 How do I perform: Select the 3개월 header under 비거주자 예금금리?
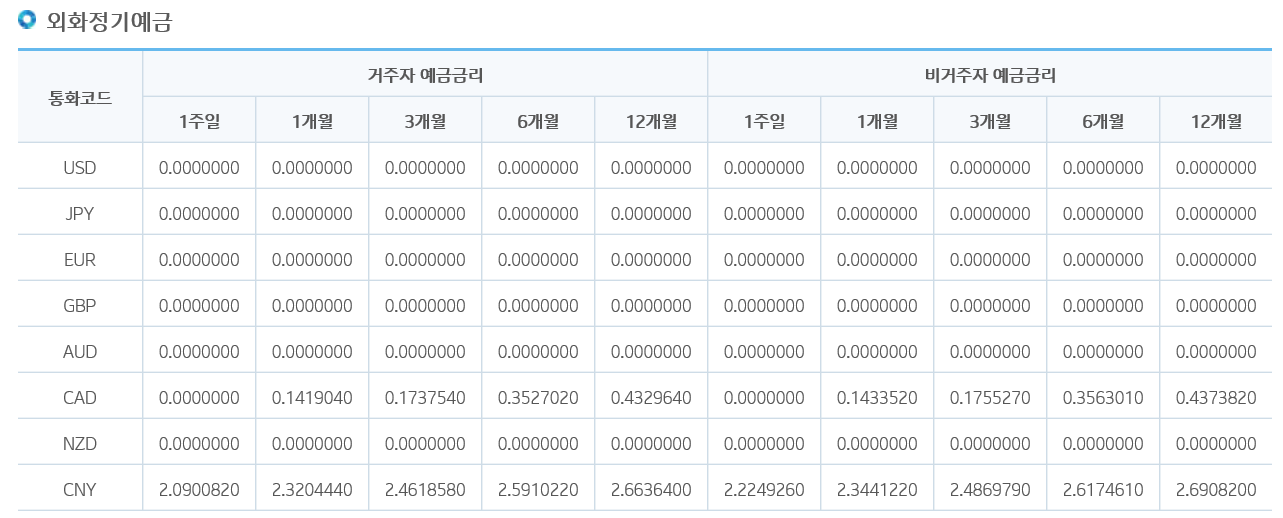coord(990,121)
